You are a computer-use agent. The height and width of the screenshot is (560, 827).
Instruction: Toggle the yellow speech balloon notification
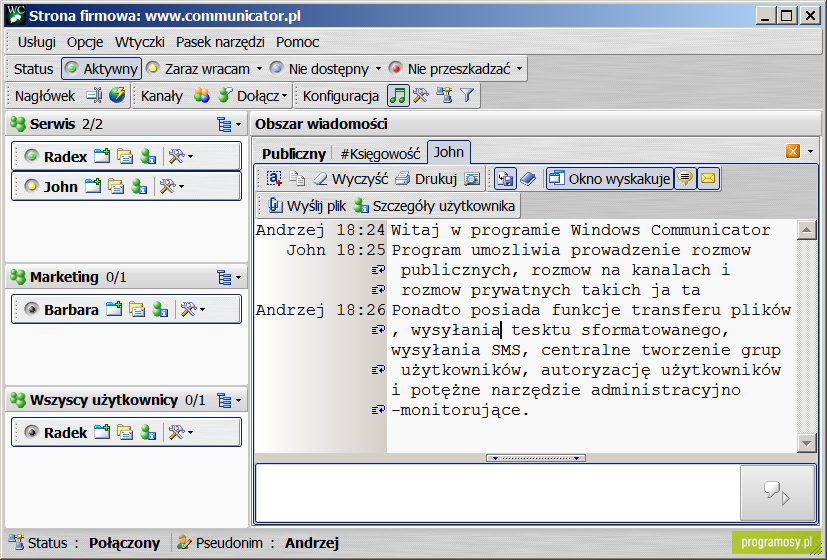click(x=685, y=179)
